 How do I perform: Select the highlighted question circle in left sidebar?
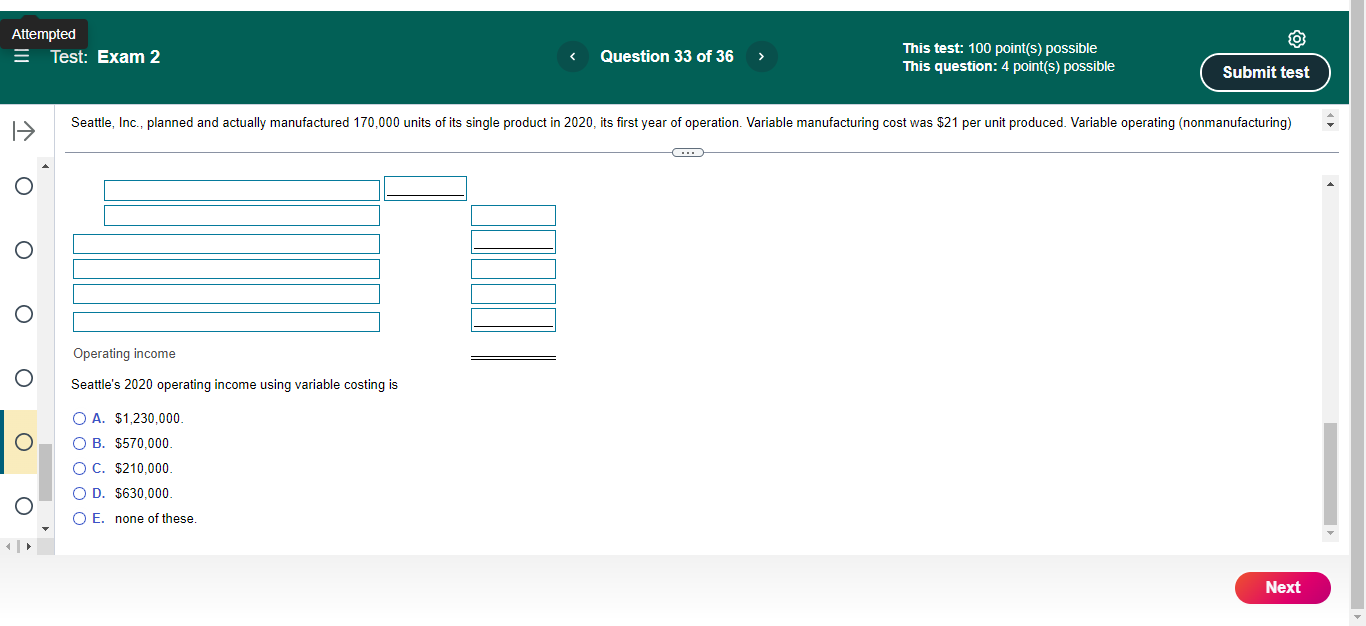point(22,441)
